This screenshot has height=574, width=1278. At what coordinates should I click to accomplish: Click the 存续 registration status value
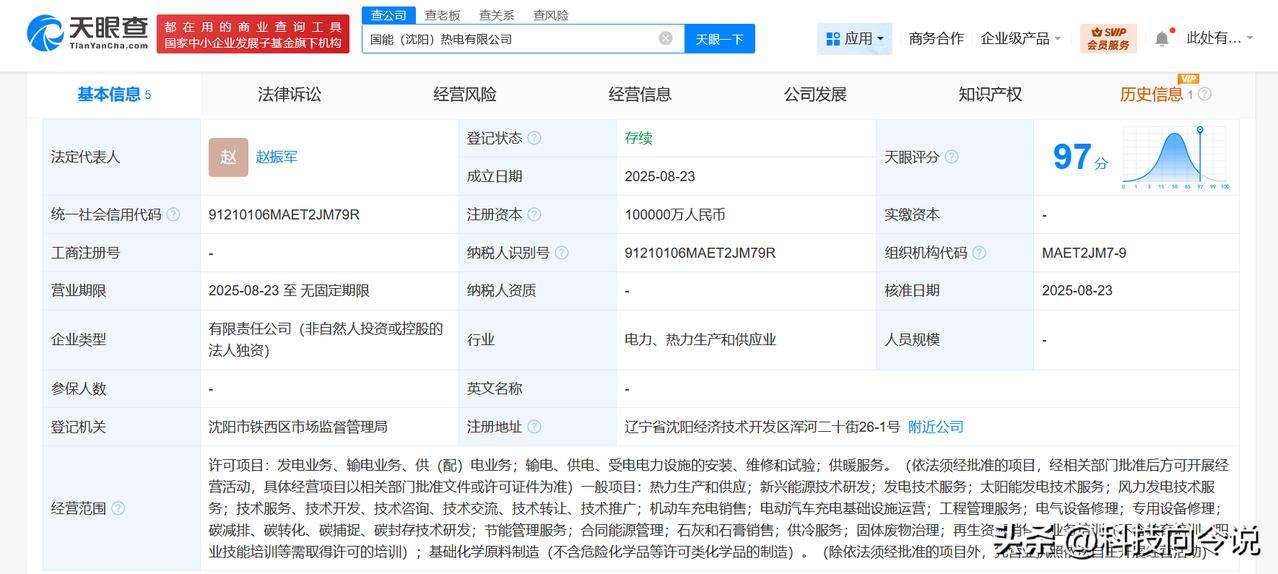(x=638, y=138)
